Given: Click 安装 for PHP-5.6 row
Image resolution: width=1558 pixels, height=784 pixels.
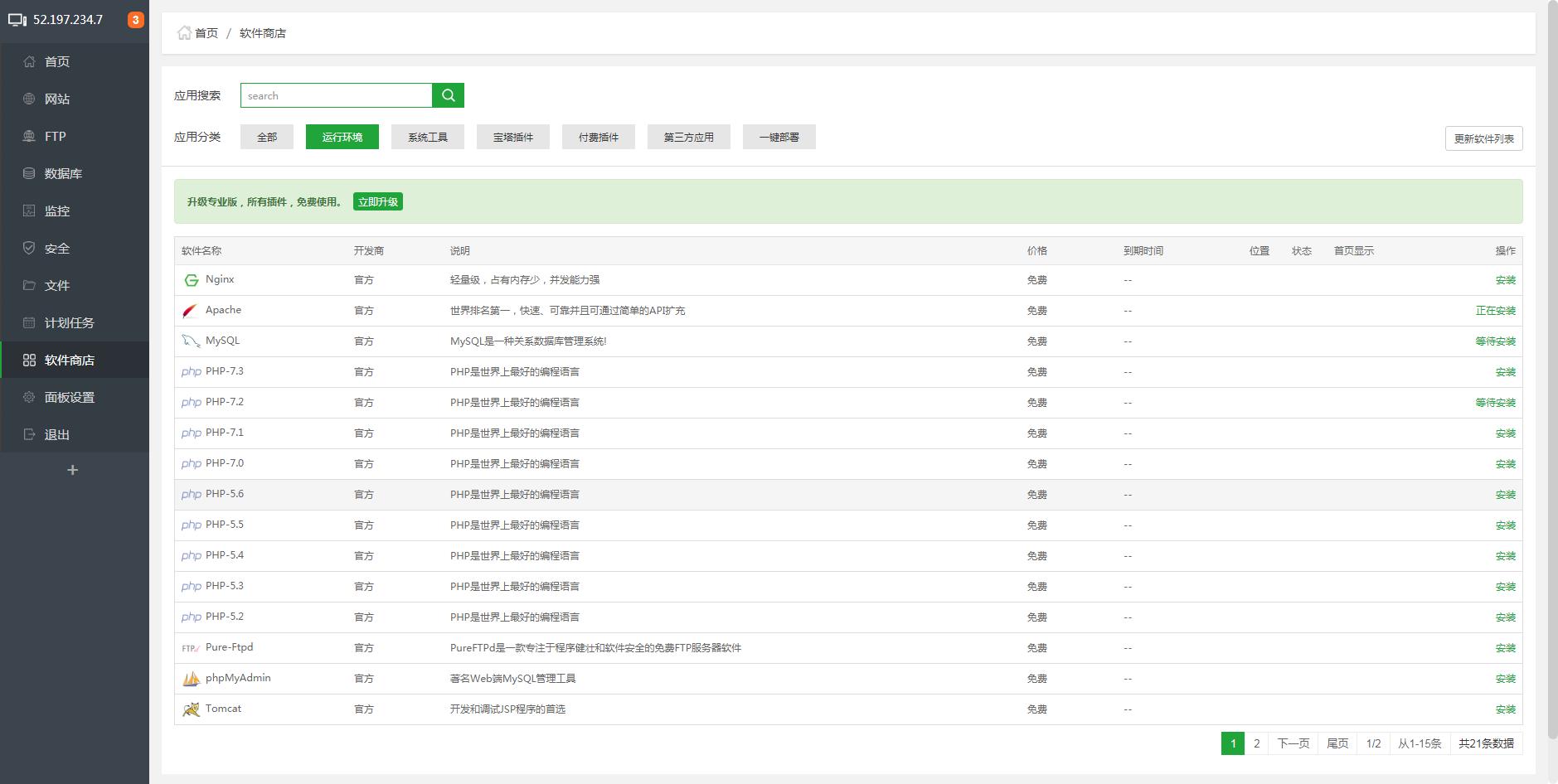Looking at the screenshot, I should [x=1505, y=495].
